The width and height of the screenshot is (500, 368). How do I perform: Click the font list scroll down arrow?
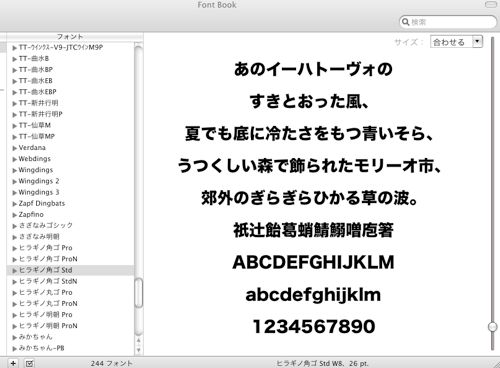pyautogui.click(x=138, y=350)
